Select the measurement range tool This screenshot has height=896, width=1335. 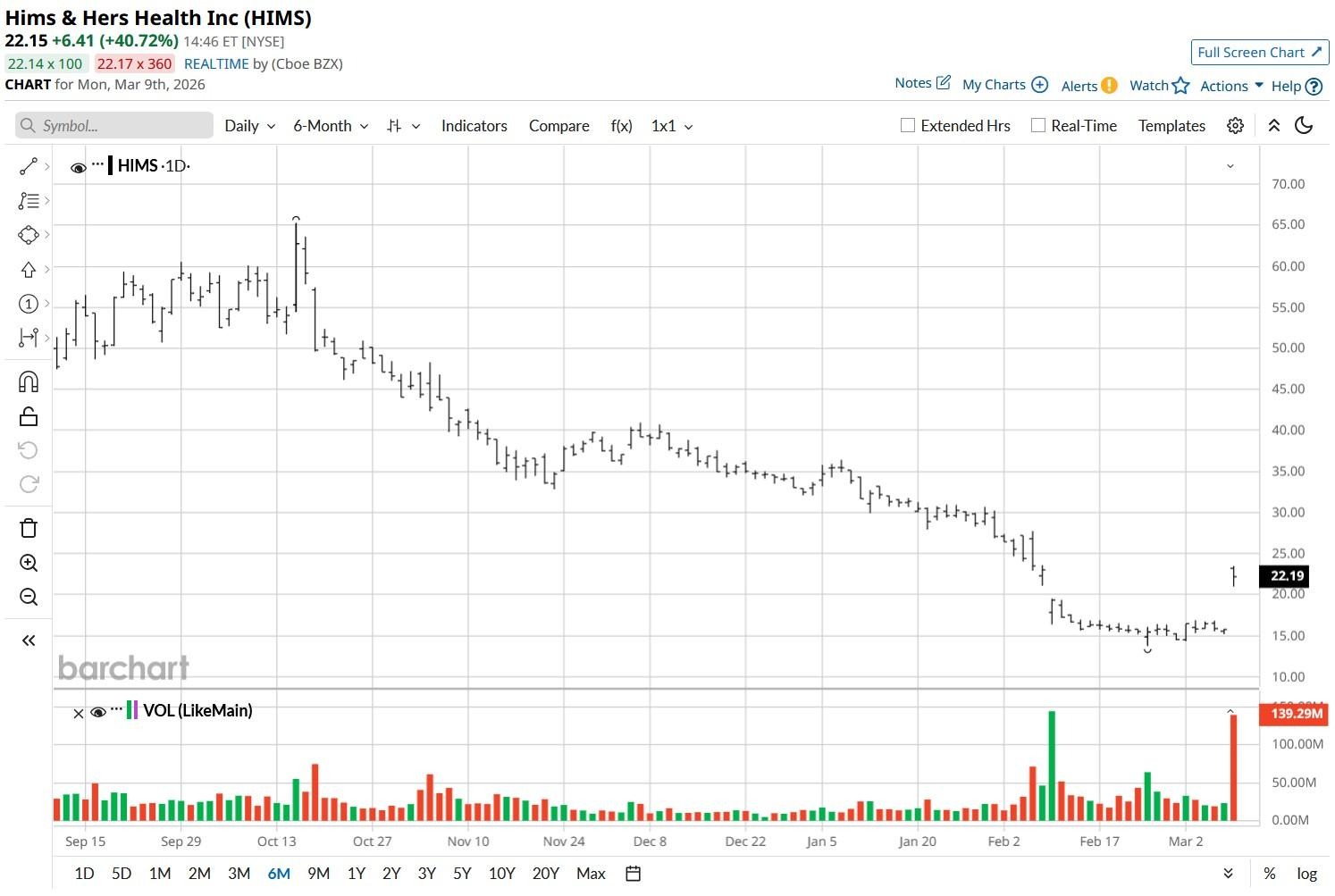[x=29, y=338]
